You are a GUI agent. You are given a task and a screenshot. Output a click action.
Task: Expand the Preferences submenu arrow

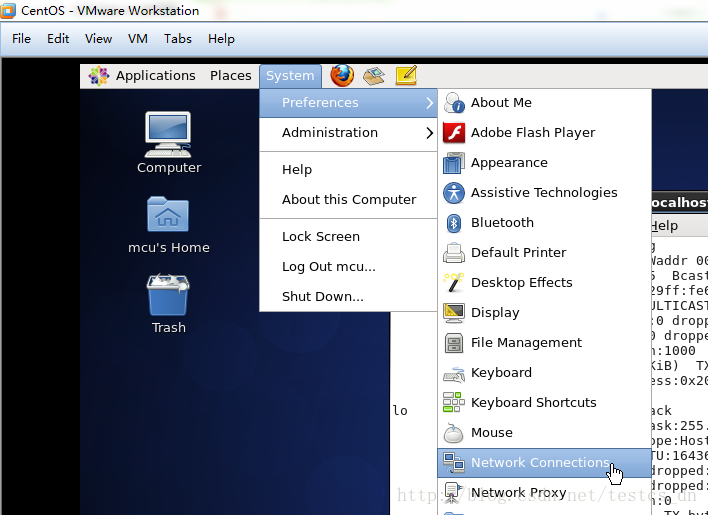(x=429, y=103)
